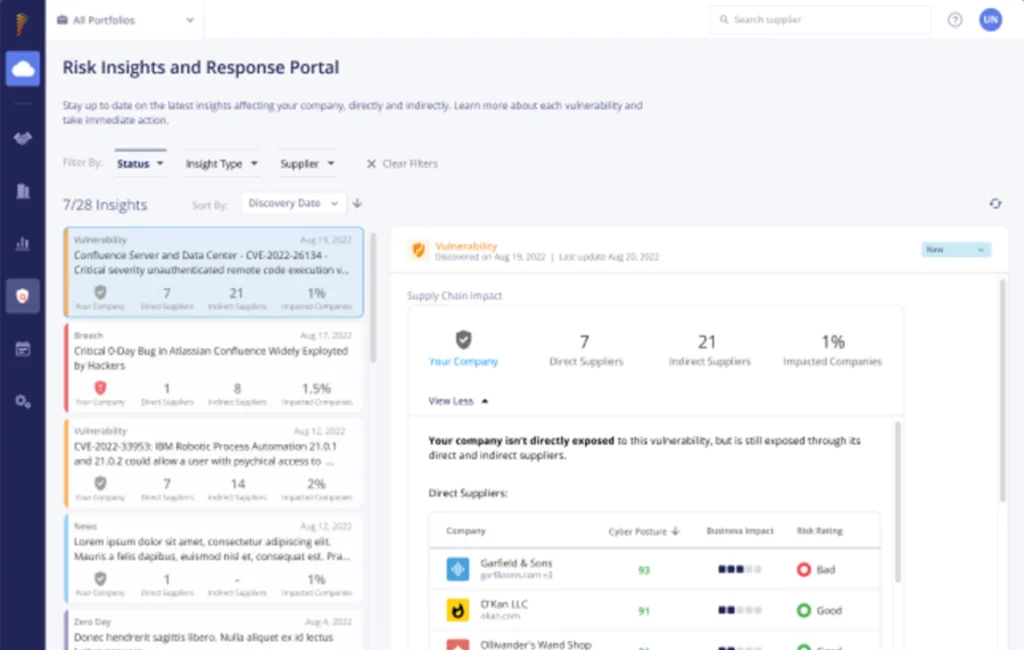
Task: Click the shield insights icon in sidebar
Action: coord(22,295)
